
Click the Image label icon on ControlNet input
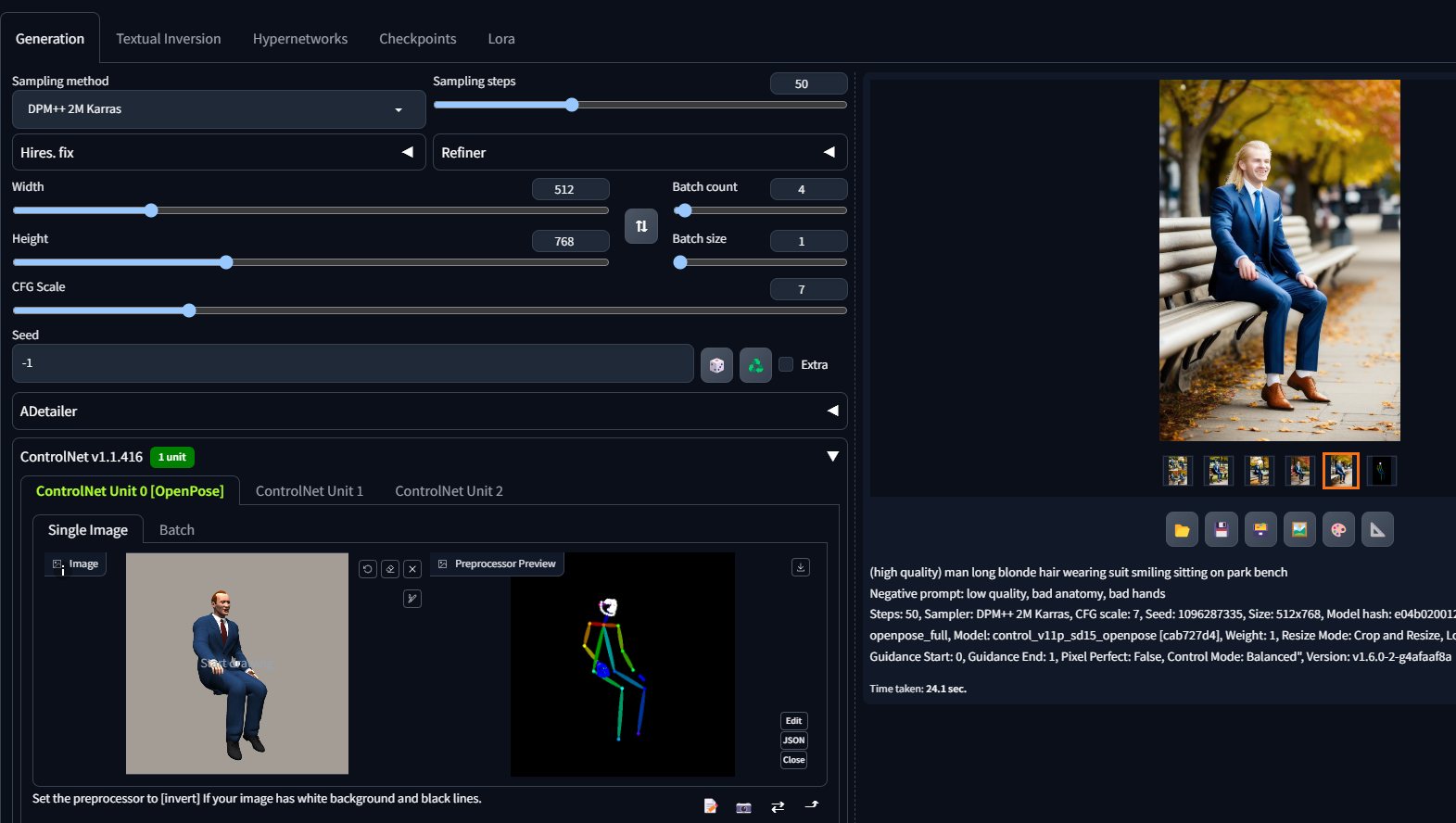[x=57, y=564]
